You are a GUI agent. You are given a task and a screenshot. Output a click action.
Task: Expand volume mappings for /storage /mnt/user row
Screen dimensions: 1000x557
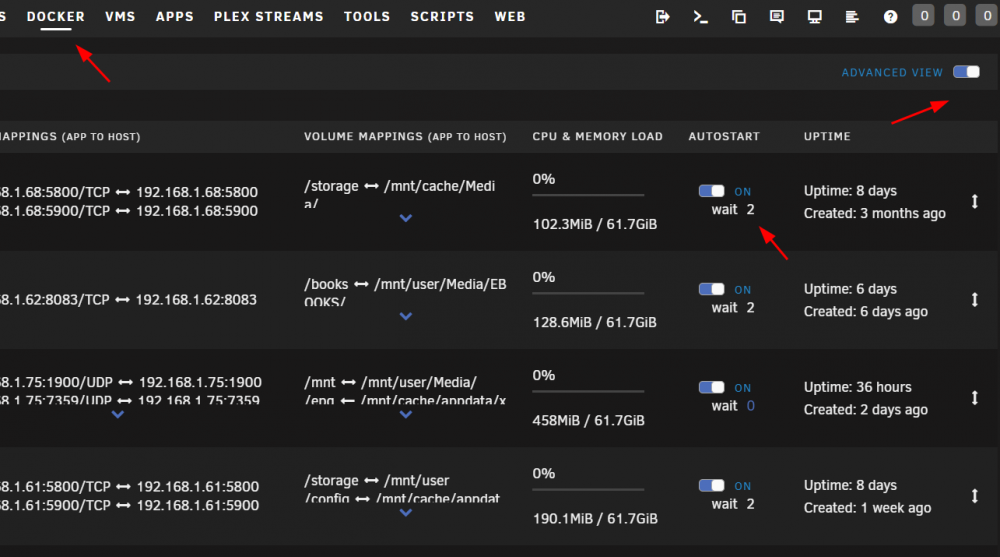pos(406,513)
